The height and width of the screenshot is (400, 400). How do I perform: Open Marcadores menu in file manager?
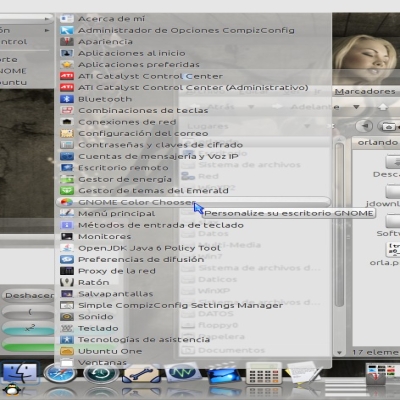(365, 91)
